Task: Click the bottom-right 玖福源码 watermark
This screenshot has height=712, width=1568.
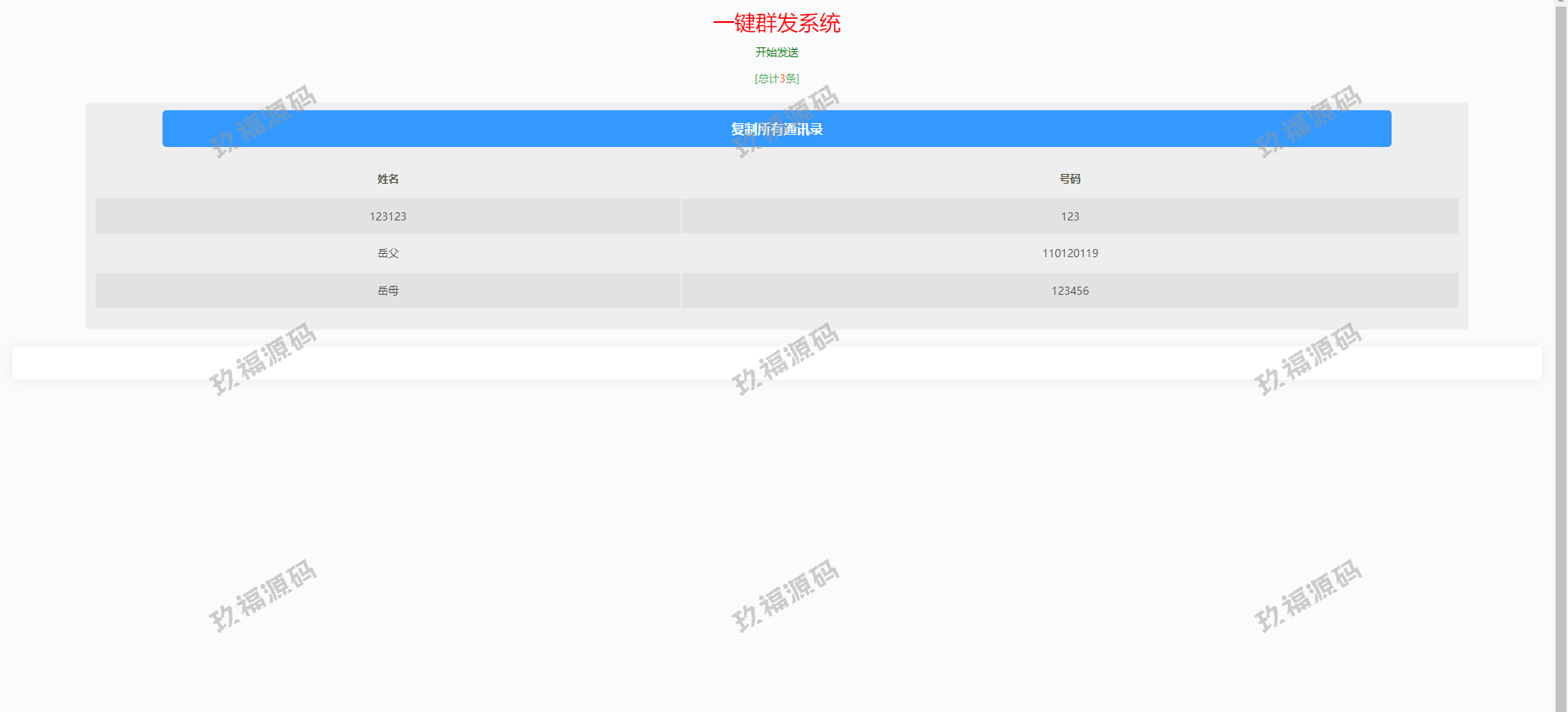Action: pyautogui.click(x=1307, y=596)
